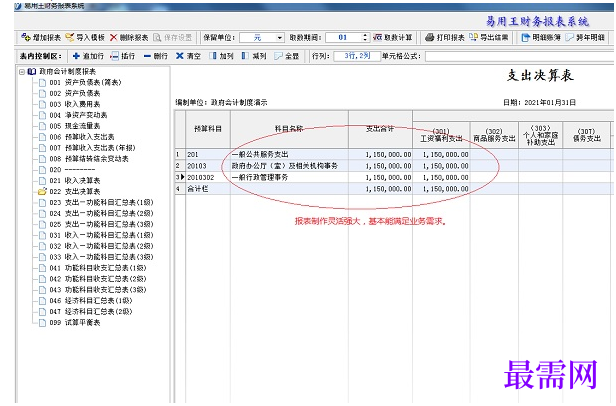Open report 041 功能科目收支汇总表(1级)
The image size is (616, 406).
point(97,268)
